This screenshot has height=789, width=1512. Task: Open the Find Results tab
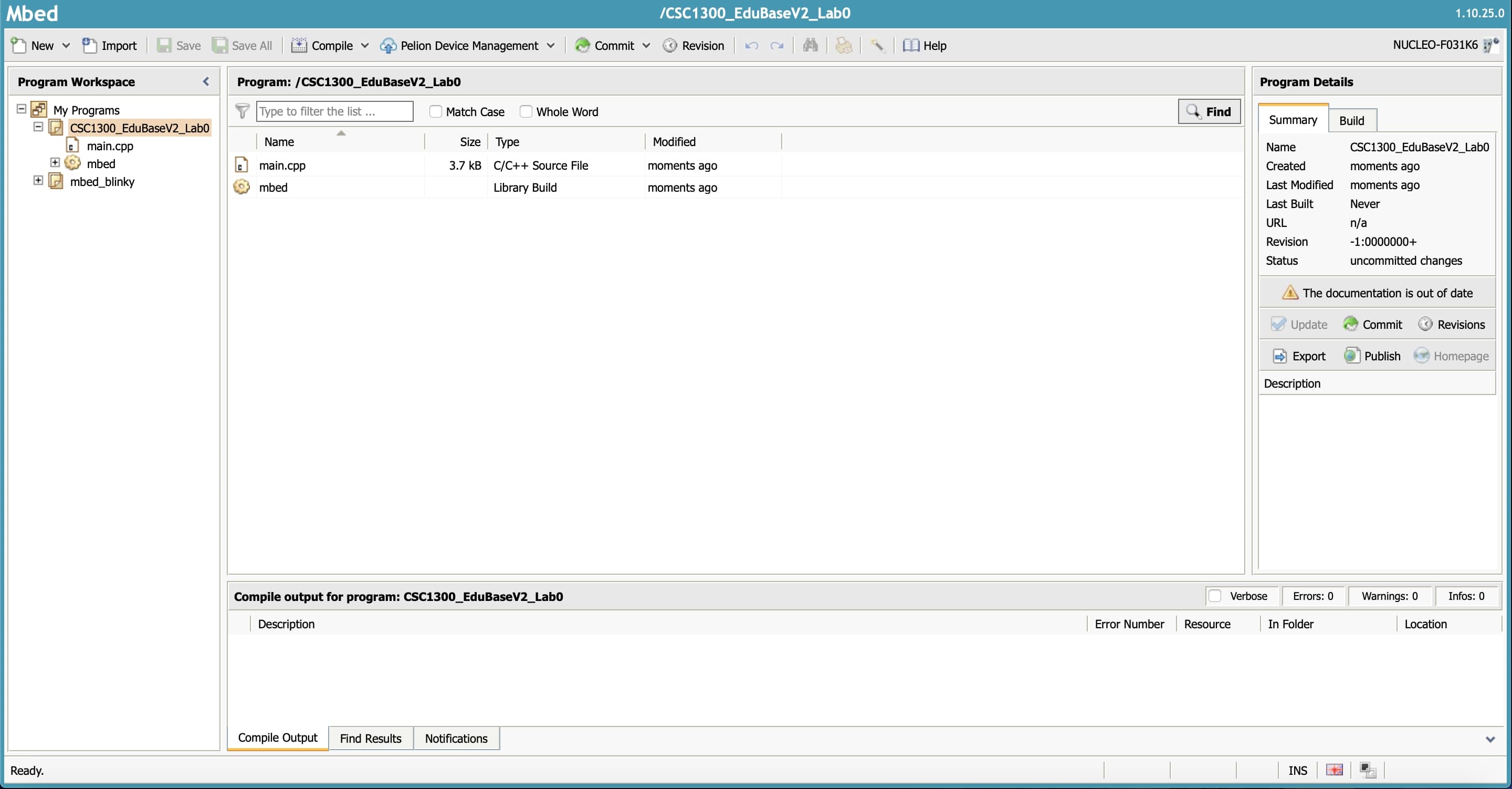(370, 738)
